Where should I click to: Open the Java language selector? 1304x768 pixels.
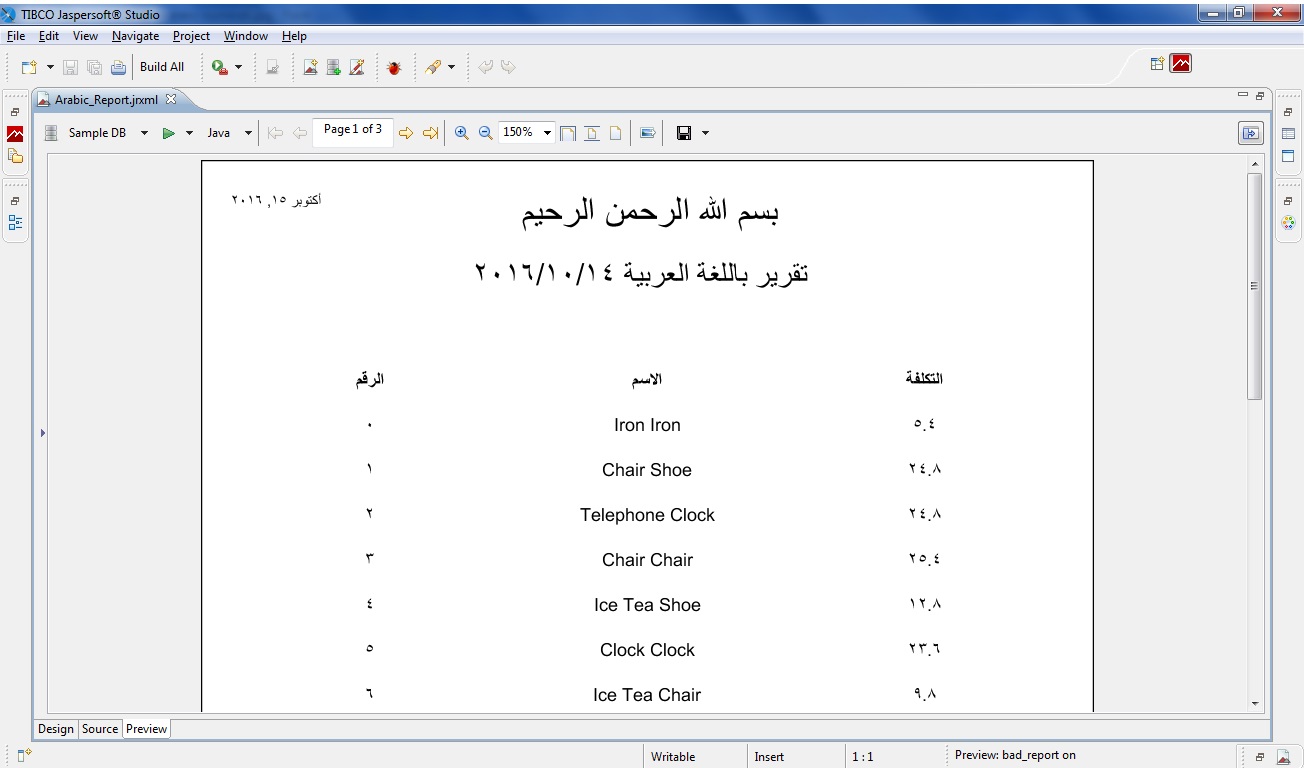[246, 132]
